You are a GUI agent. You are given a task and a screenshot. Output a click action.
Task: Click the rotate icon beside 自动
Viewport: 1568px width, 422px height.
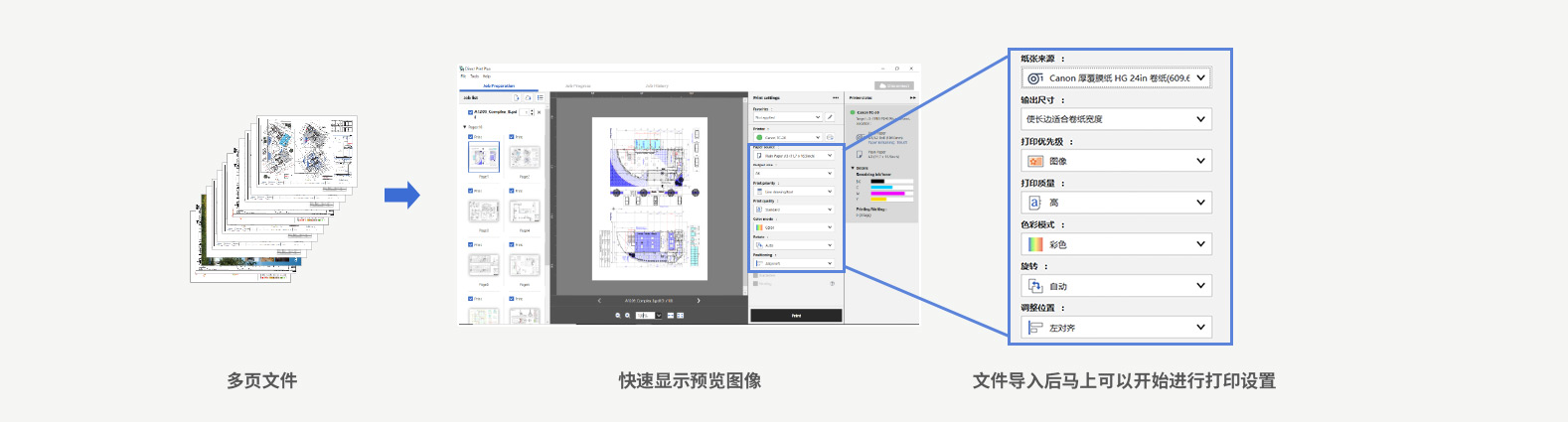pos(1035,286)
